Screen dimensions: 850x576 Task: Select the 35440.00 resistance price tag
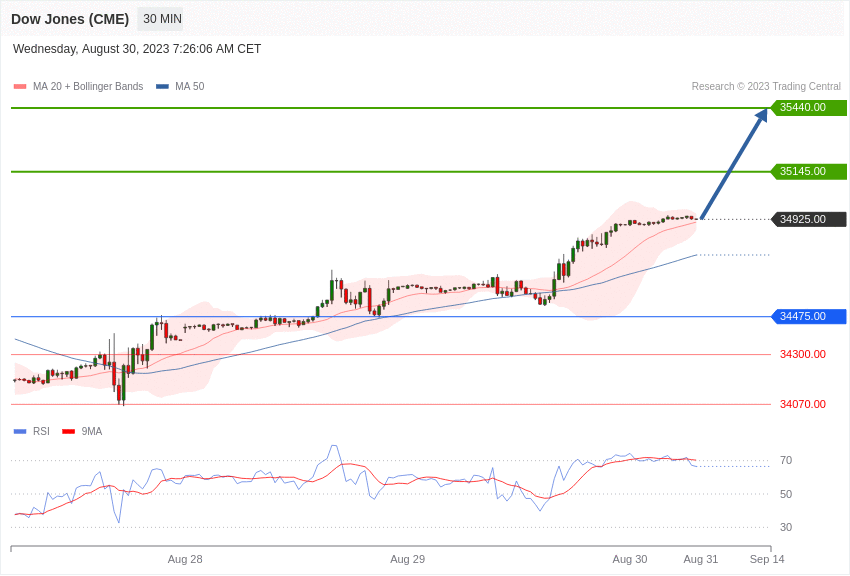808,108
